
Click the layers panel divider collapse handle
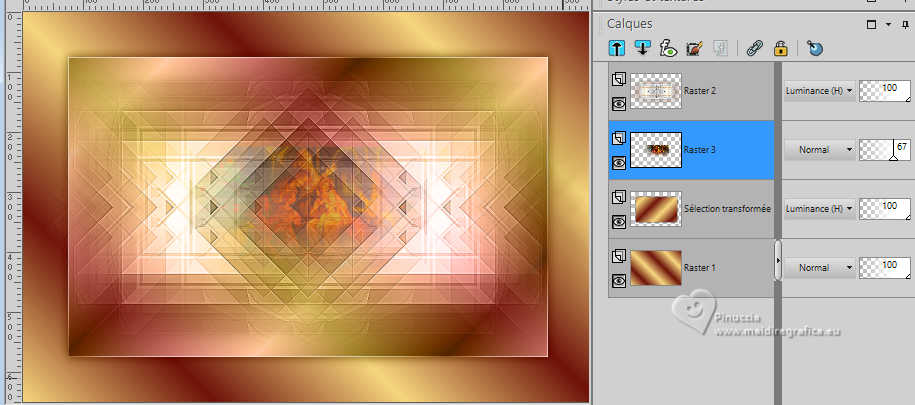tap(778, 260)
